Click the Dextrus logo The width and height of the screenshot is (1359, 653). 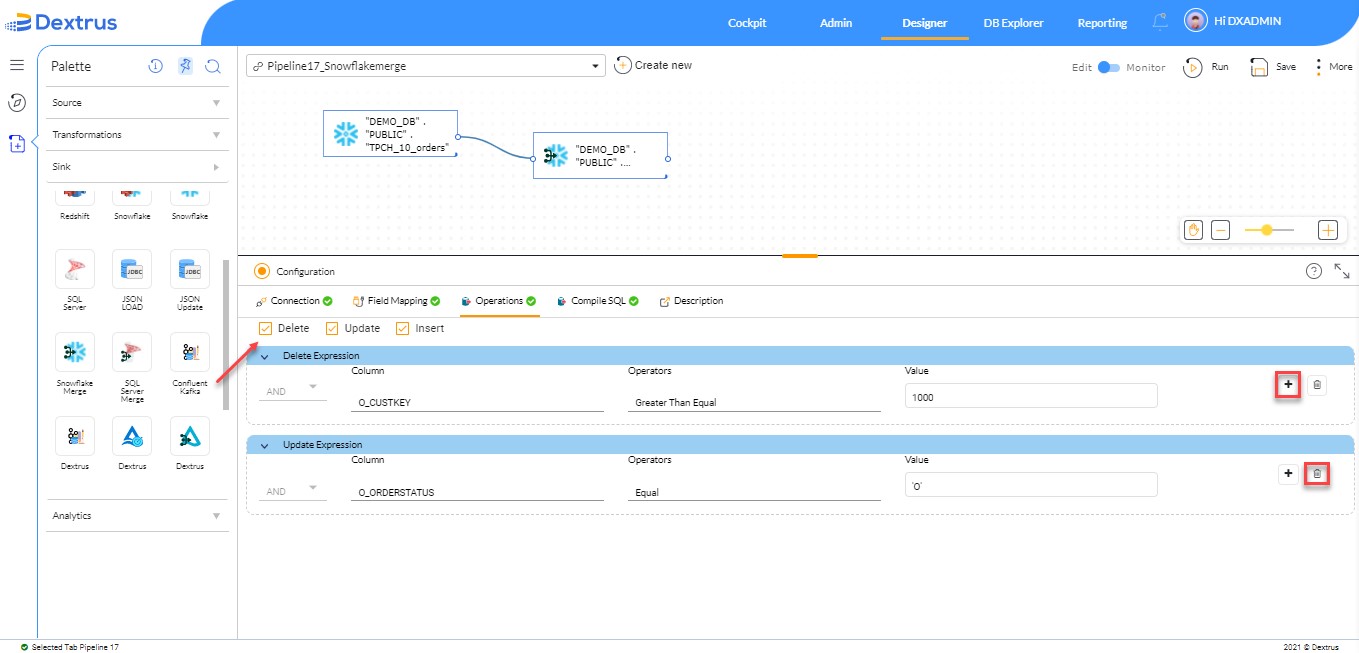(x=61, y=21)
